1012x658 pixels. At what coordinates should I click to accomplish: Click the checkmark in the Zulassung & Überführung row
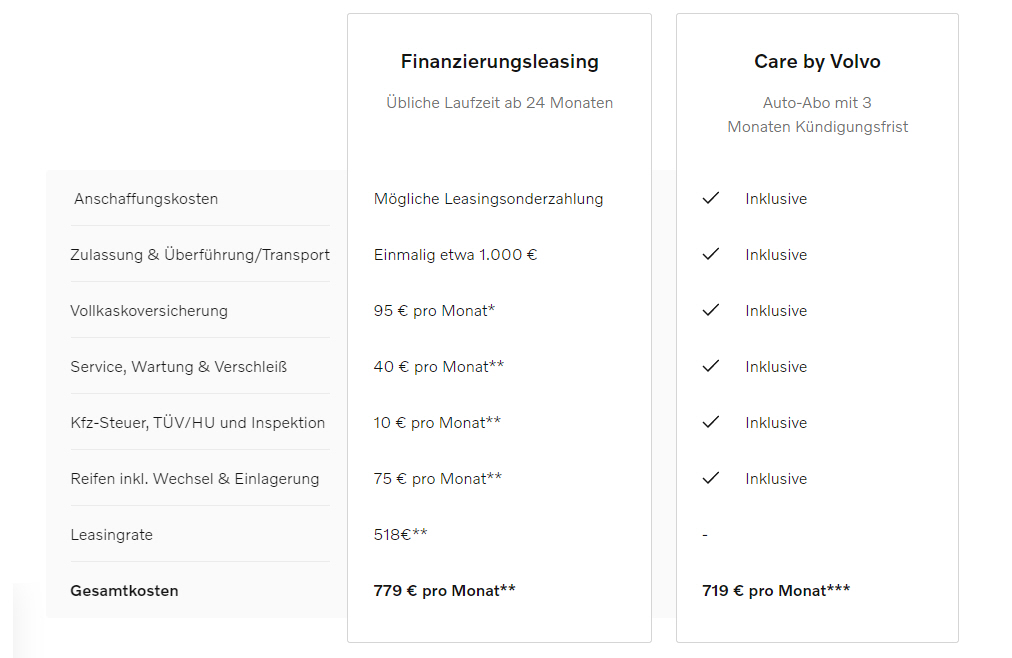tap(711, 254)
